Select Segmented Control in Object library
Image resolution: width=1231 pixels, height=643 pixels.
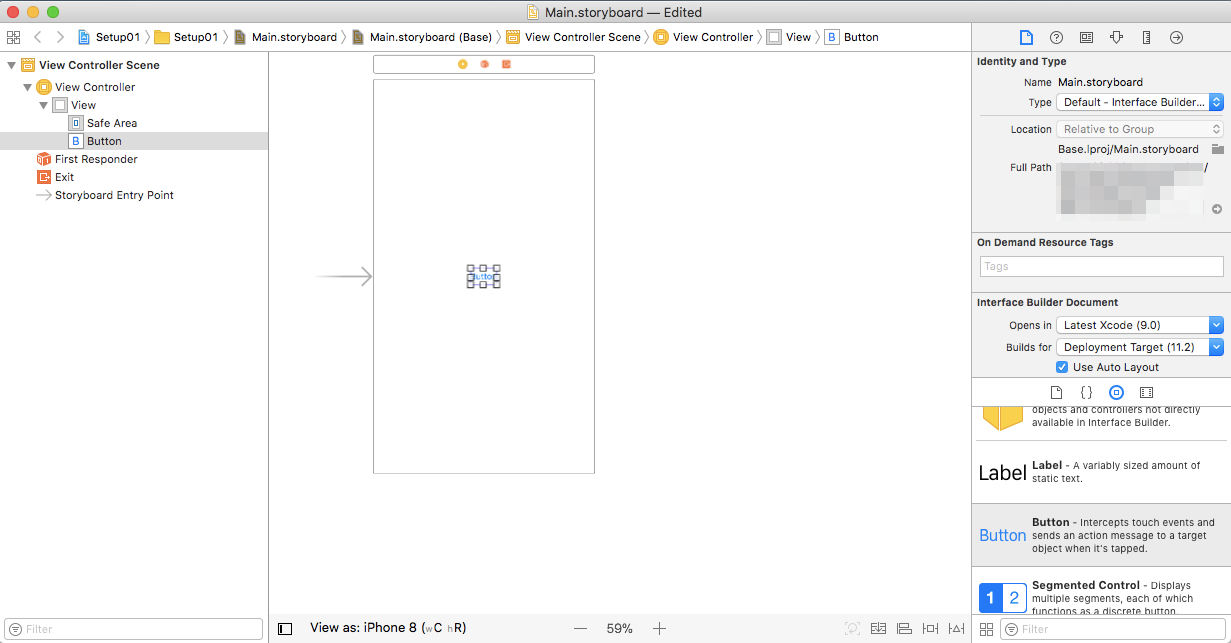(x=1101, y=591)
